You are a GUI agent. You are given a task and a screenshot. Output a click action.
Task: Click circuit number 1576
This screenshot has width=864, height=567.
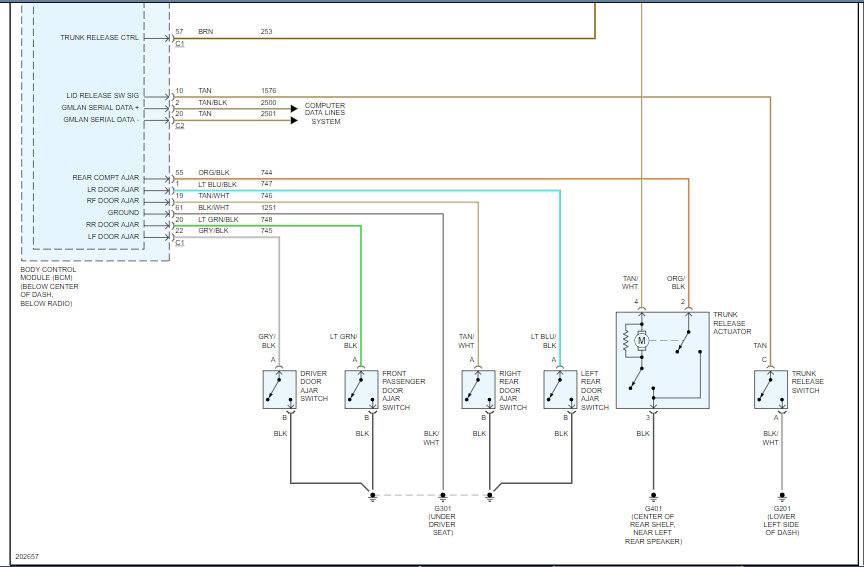tap(268, 90)
